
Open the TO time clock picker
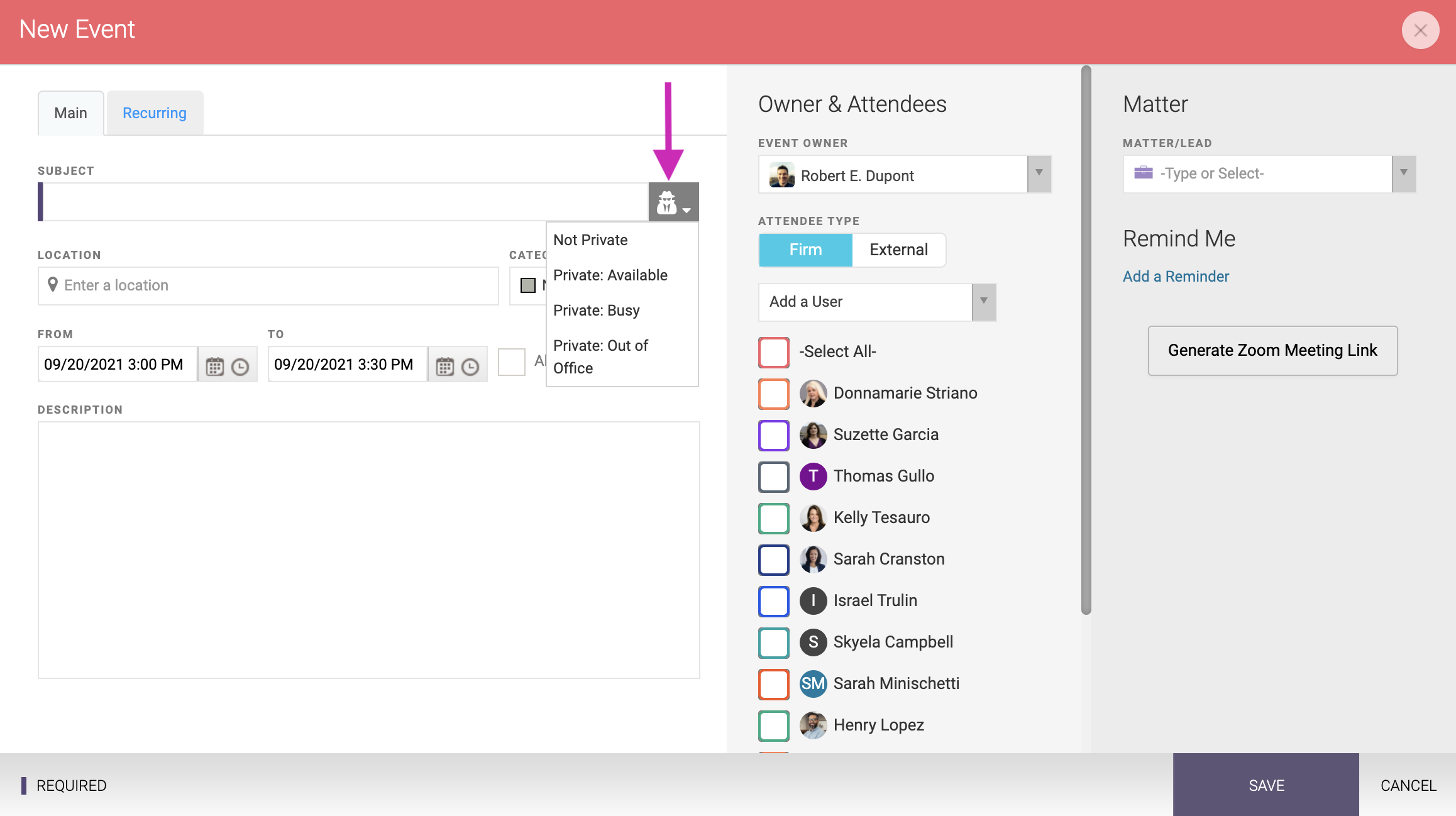470,367
